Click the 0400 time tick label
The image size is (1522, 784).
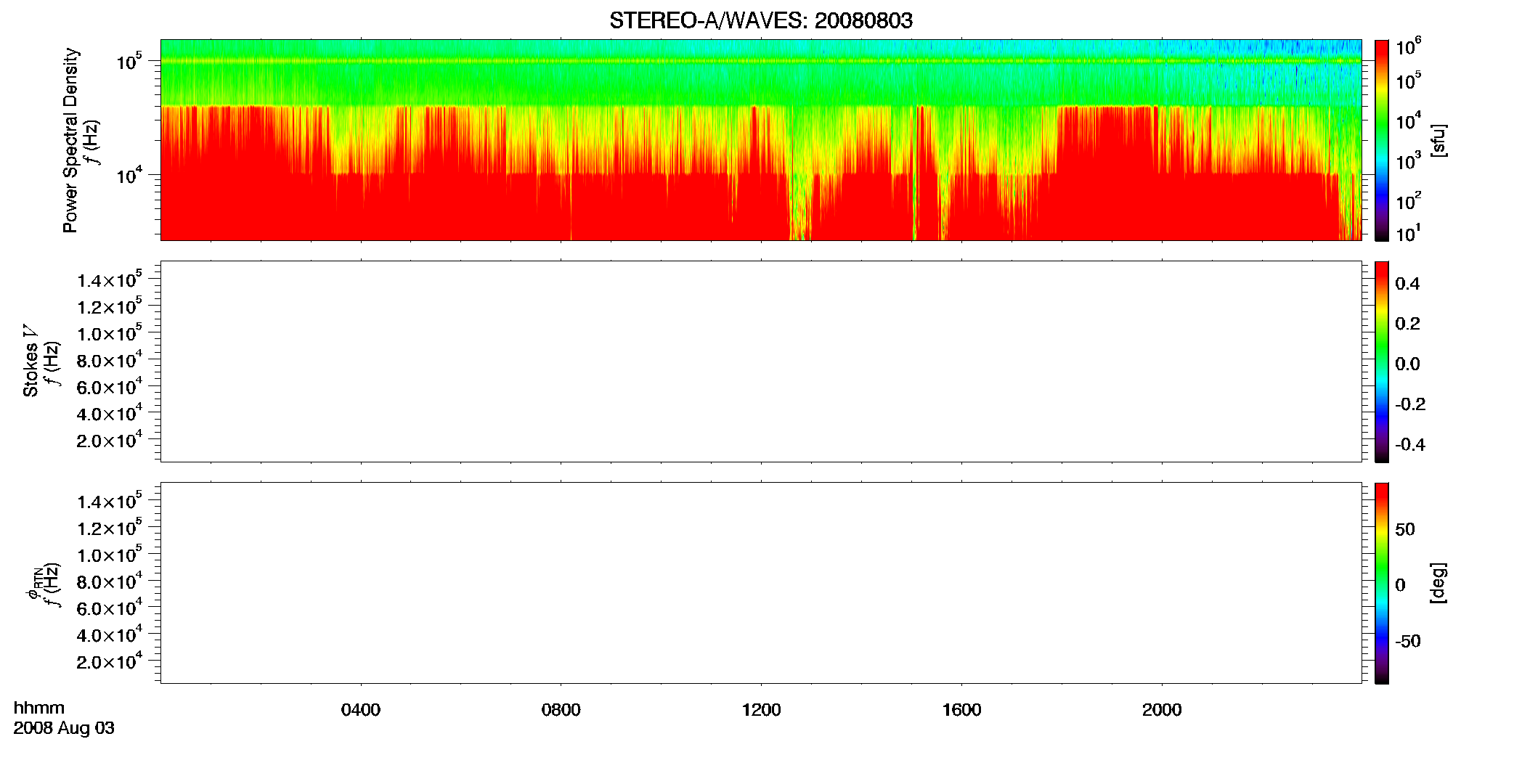361,710
